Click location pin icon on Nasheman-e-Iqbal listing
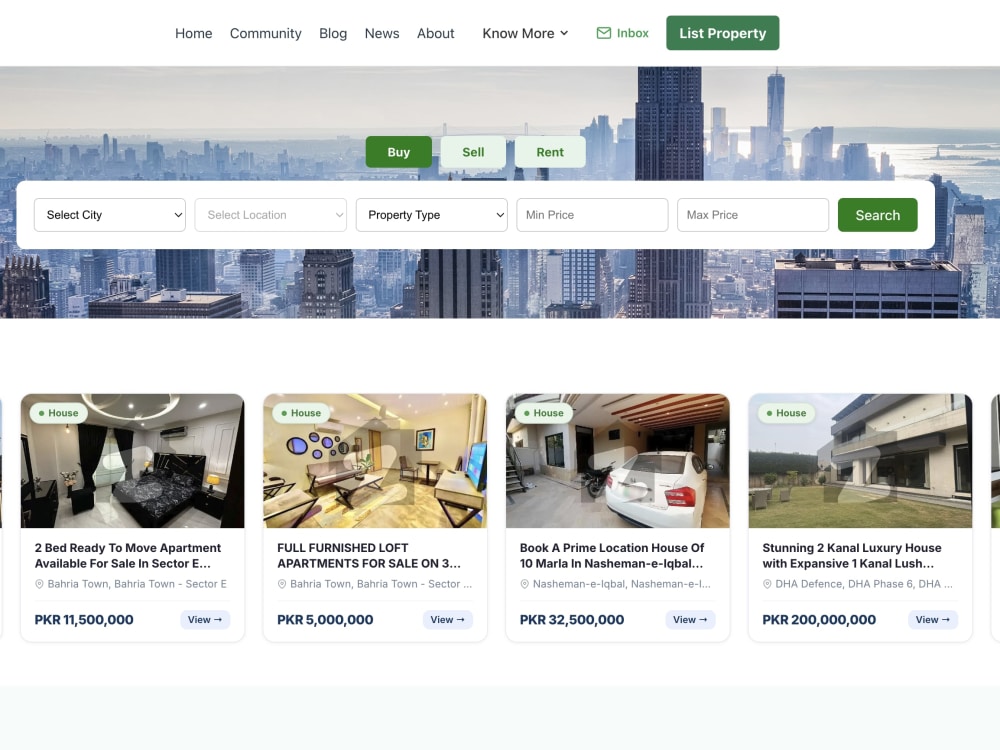1000x750 pixels. pyautogui.click(x=524, y=584)
